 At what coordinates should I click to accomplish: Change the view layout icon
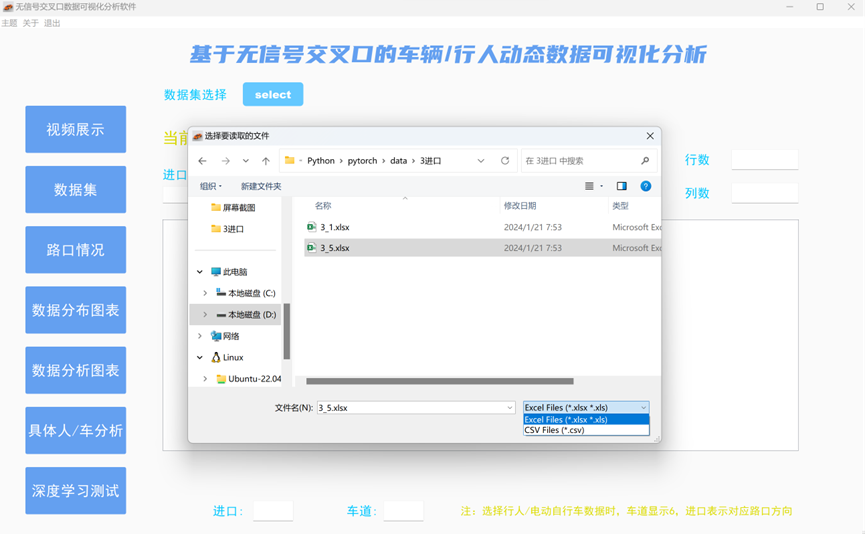point(589,186)
